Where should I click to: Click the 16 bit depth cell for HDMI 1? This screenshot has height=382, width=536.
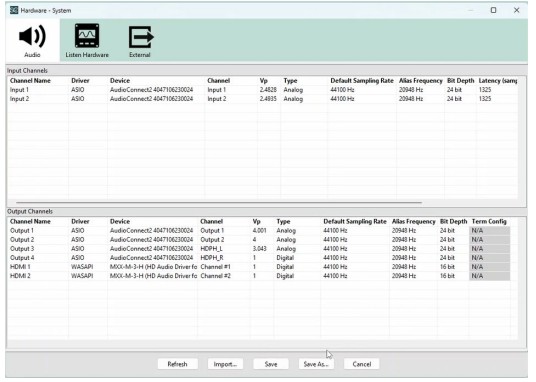point(447,267)
